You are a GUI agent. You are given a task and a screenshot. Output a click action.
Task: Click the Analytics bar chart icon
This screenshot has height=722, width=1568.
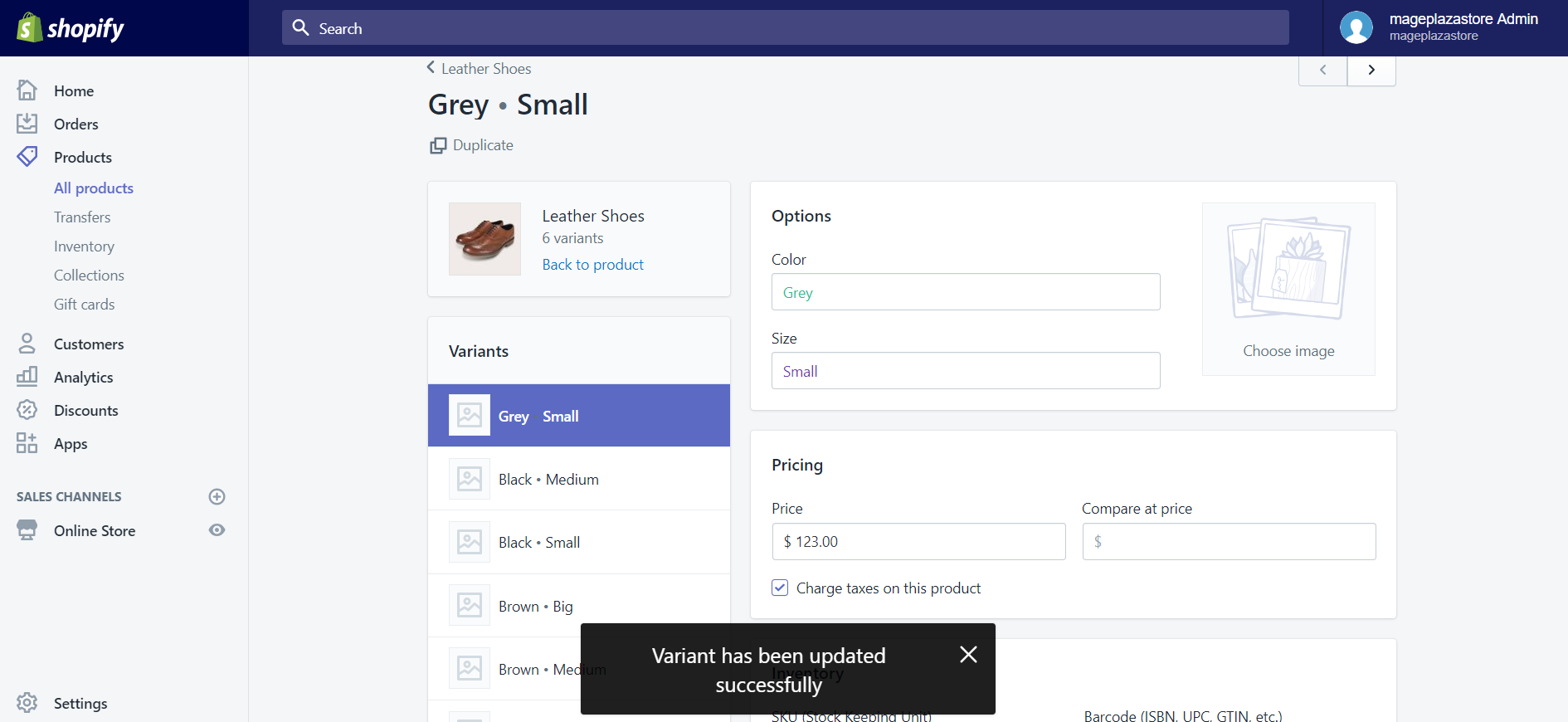(x=27, y=377)
